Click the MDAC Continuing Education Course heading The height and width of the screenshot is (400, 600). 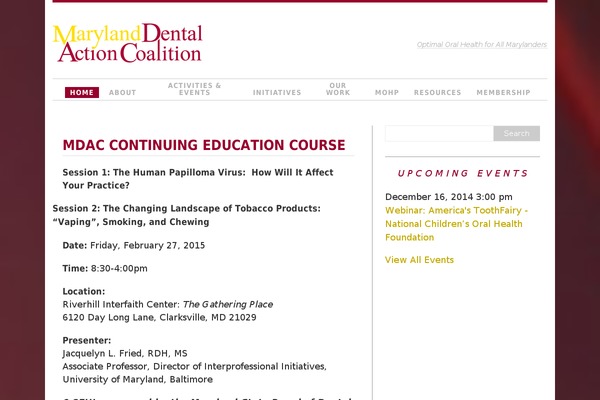click(x=204, y=145)
